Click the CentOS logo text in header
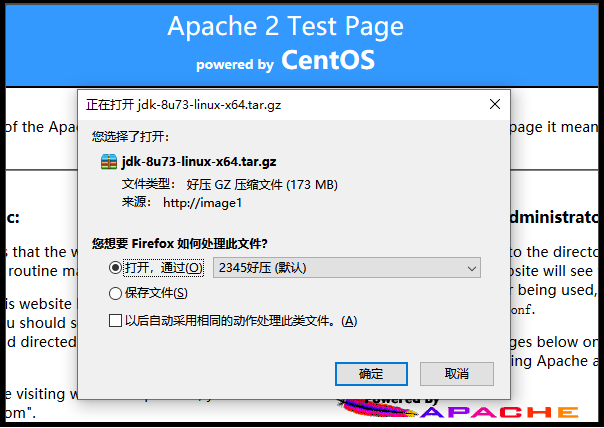 [x=328, y=60]
